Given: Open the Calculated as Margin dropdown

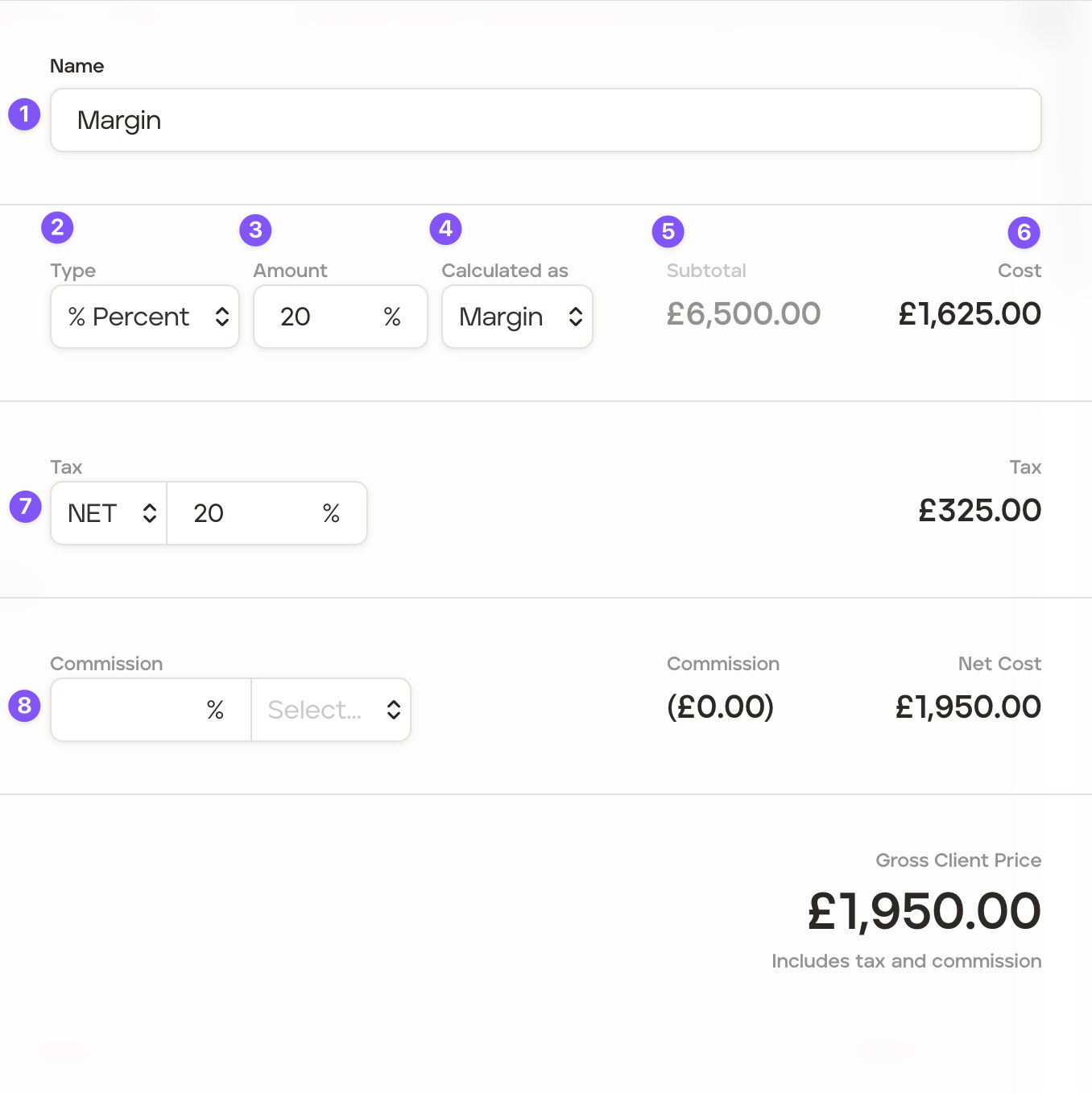Looking at the screenshot, I should point(517,317).
